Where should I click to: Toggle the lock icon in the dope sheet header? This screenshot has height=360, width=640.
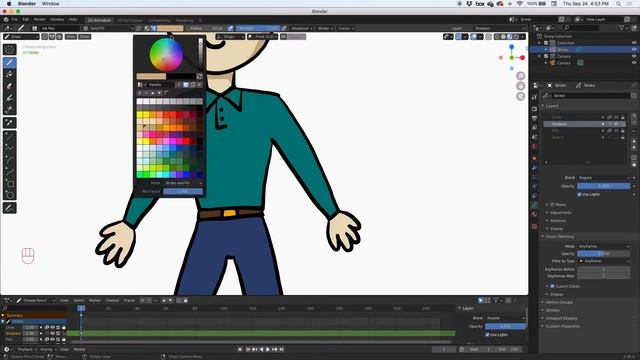185,300
